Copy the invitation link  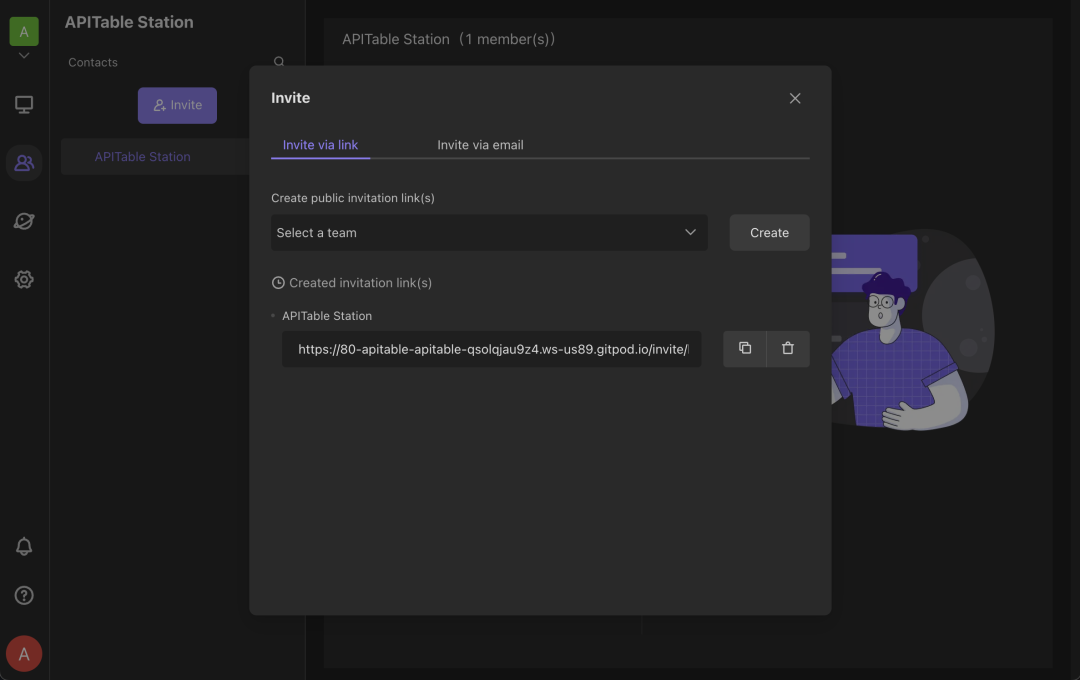(x=745, y=349)
